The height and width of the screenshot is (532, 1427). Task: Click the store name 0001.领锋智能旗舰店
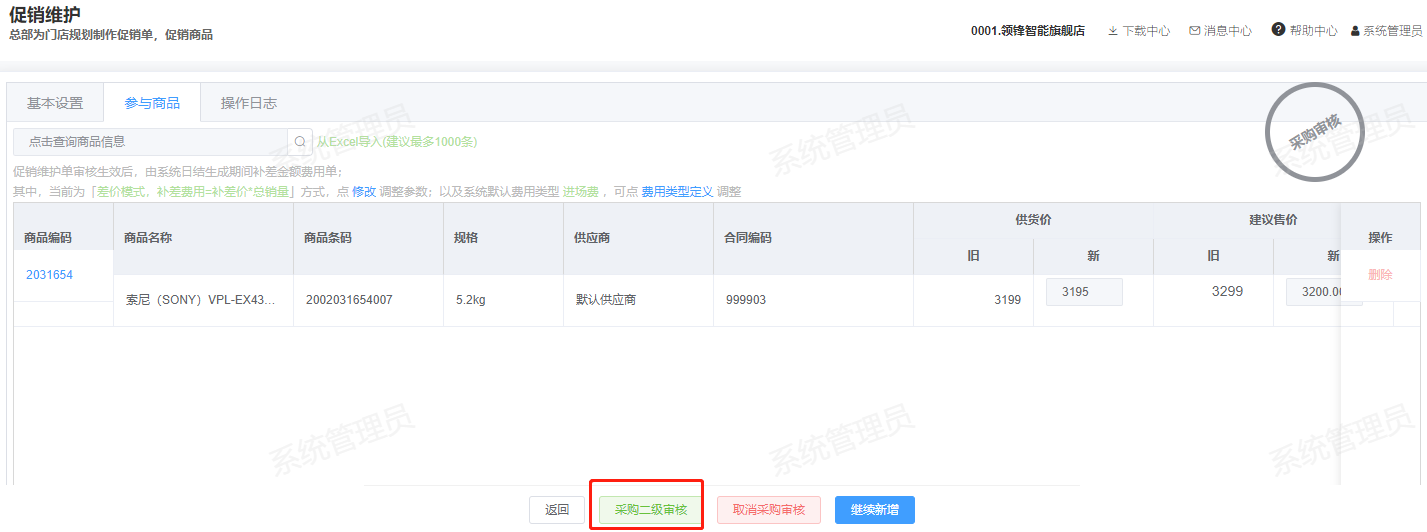click(1028, 31)
